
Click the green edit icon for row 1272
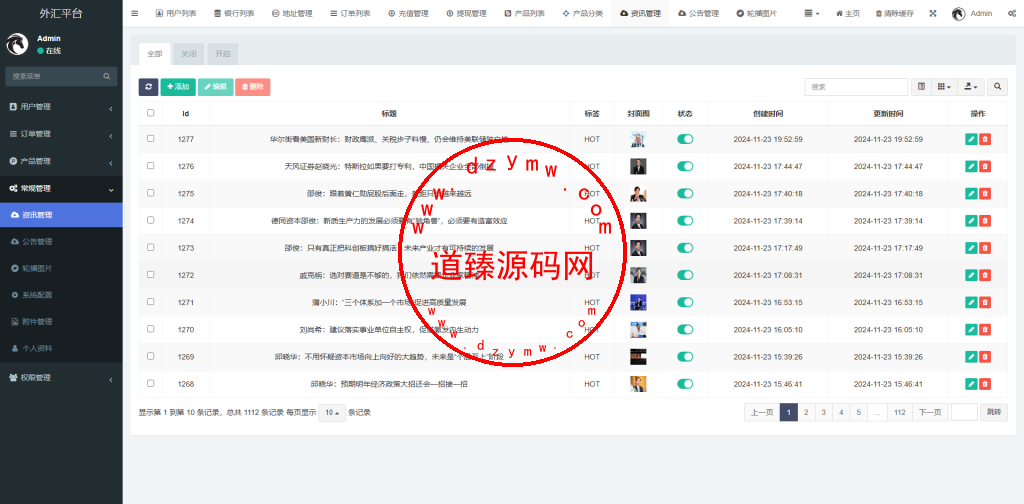(971, 275)
